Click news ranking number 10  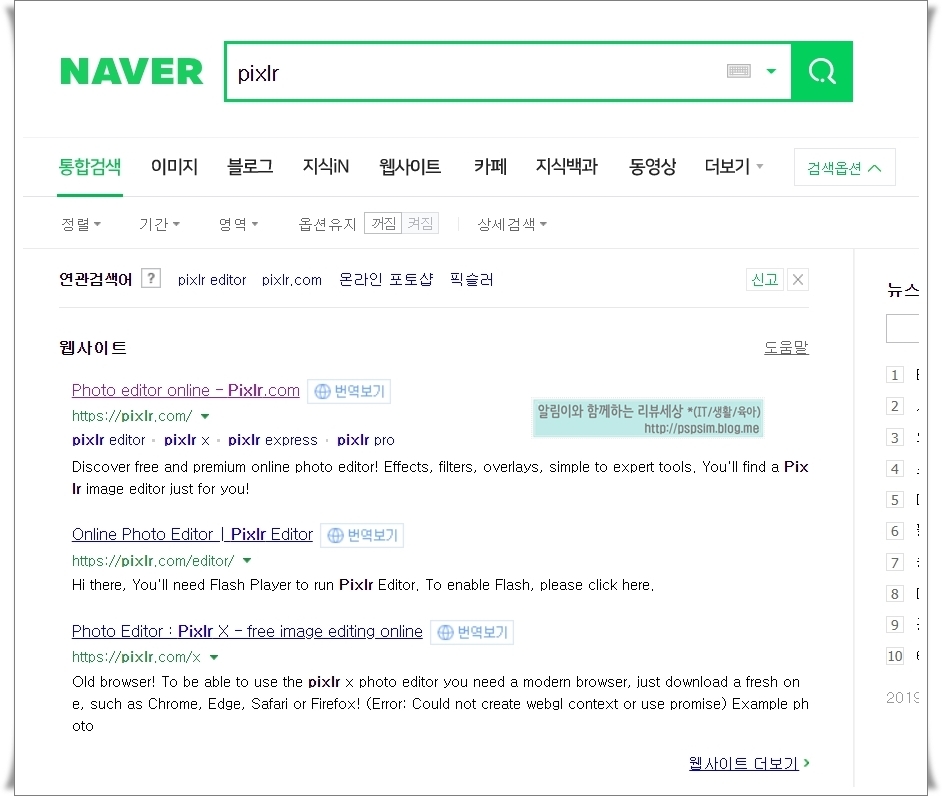click(895, 656)
